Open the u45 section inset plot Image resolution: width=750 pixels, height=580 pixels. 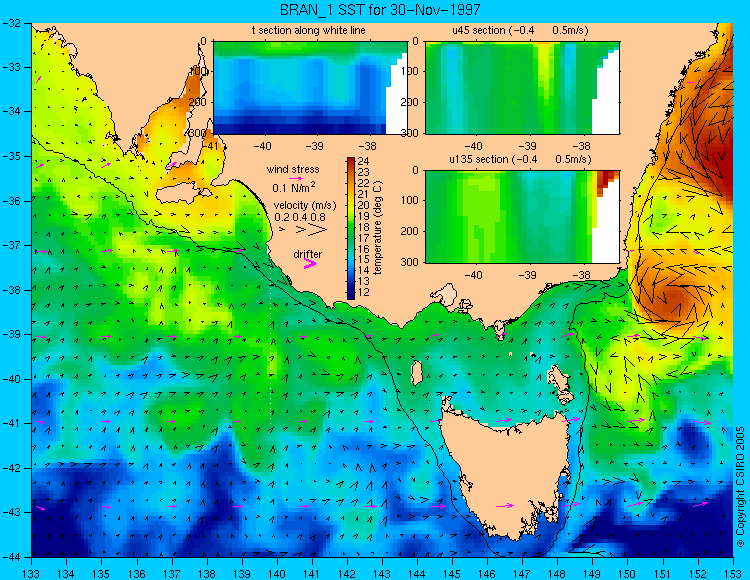click(522, 88)
